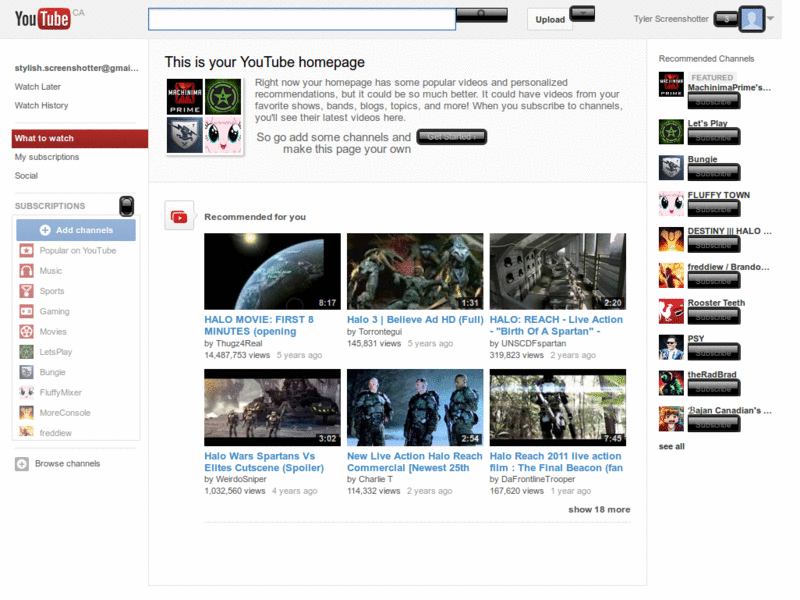This screenshot has height=600, width=800.
Task: Click MachinimaPrime avatar in Recommended Channels
Action: tap(671, 84)
